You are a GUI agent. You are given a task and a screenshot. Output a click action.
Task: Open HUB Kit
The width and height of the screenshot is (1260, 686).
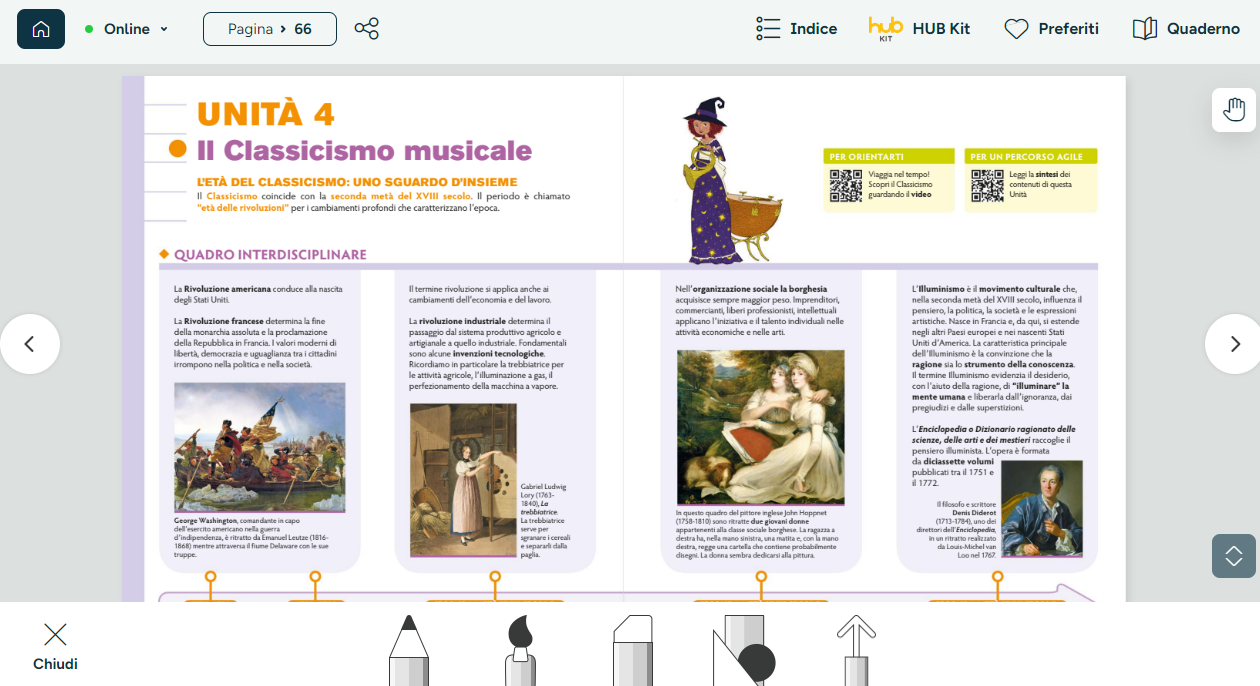click(920, 29)
